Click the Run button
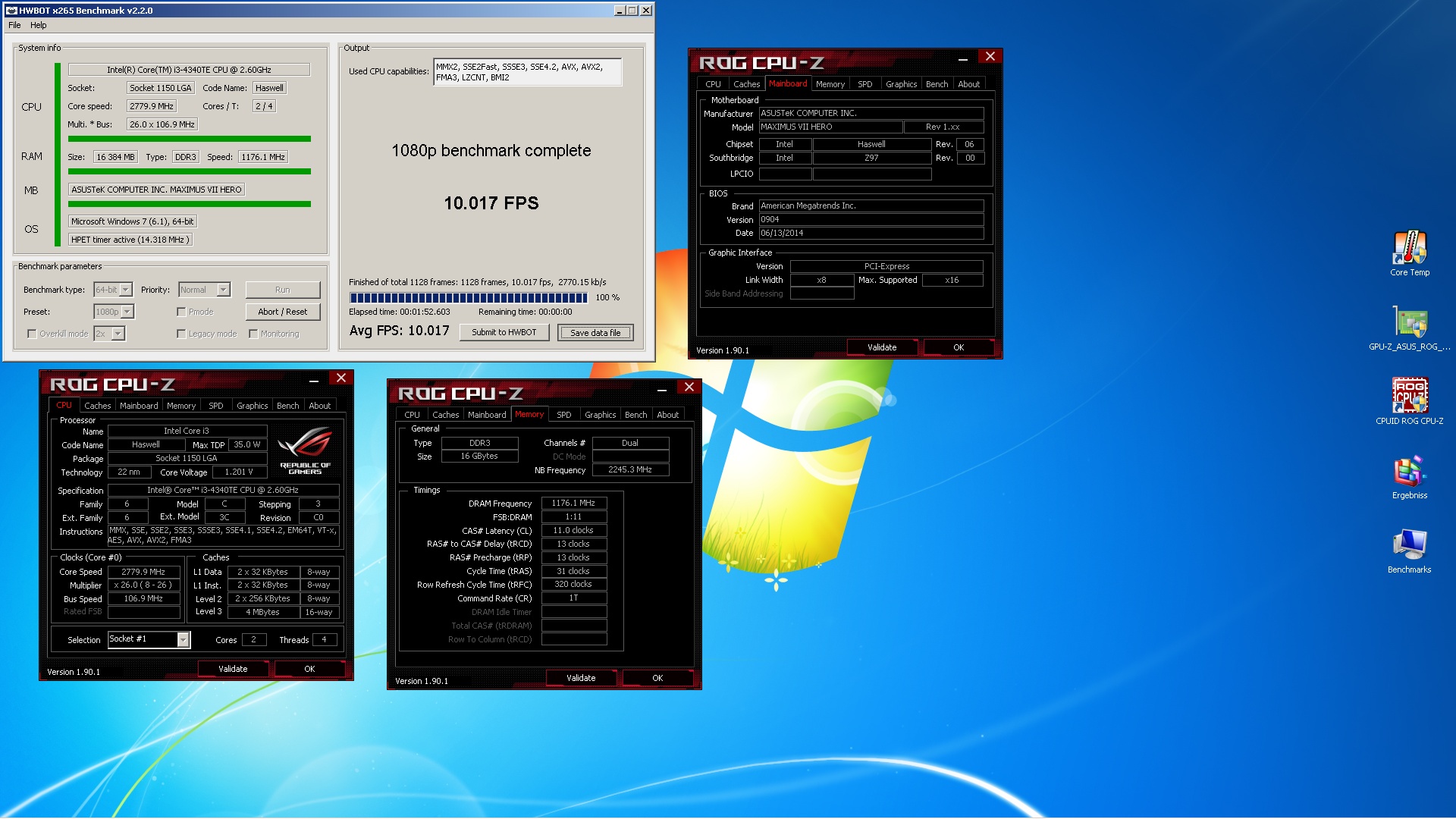The width and height of the screenshot is (1456, 819). (283, 290)
